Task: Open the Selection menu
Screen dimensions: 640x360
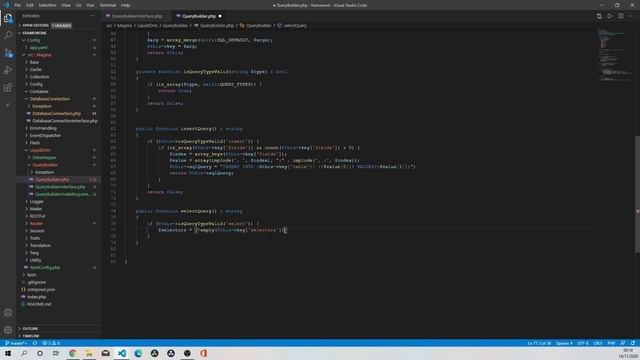Action: (47, 5)
